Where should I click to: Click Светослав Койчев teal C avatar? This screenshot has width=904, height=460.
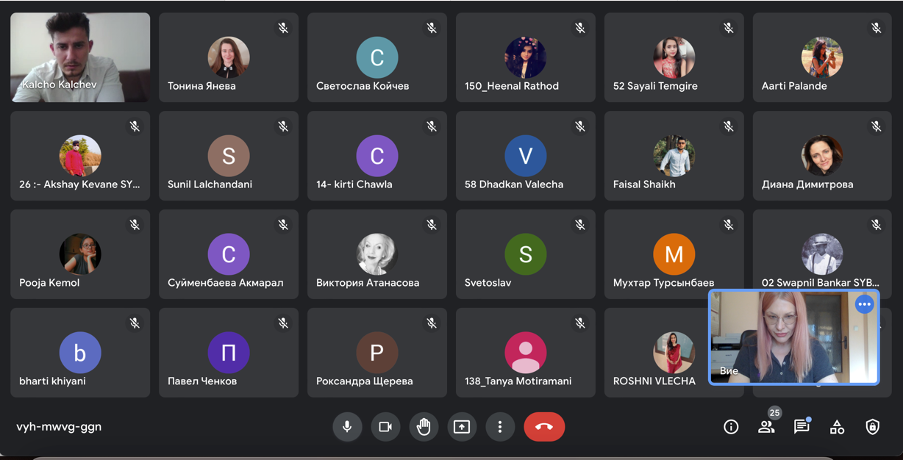pos(377,57)
